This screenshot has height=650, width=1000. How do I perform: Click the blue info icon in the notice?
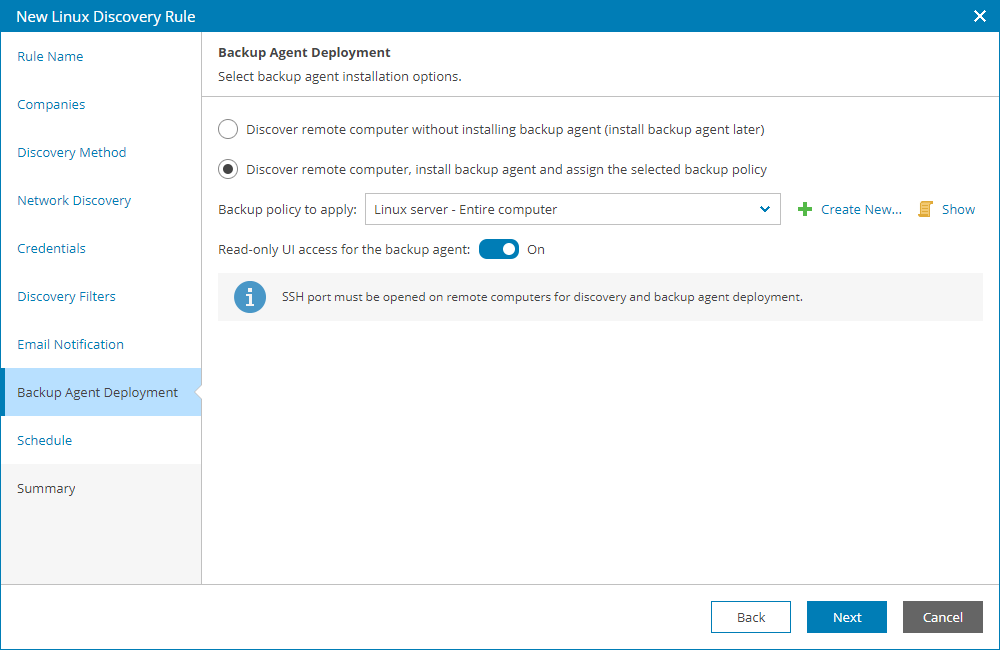(250, 297)
